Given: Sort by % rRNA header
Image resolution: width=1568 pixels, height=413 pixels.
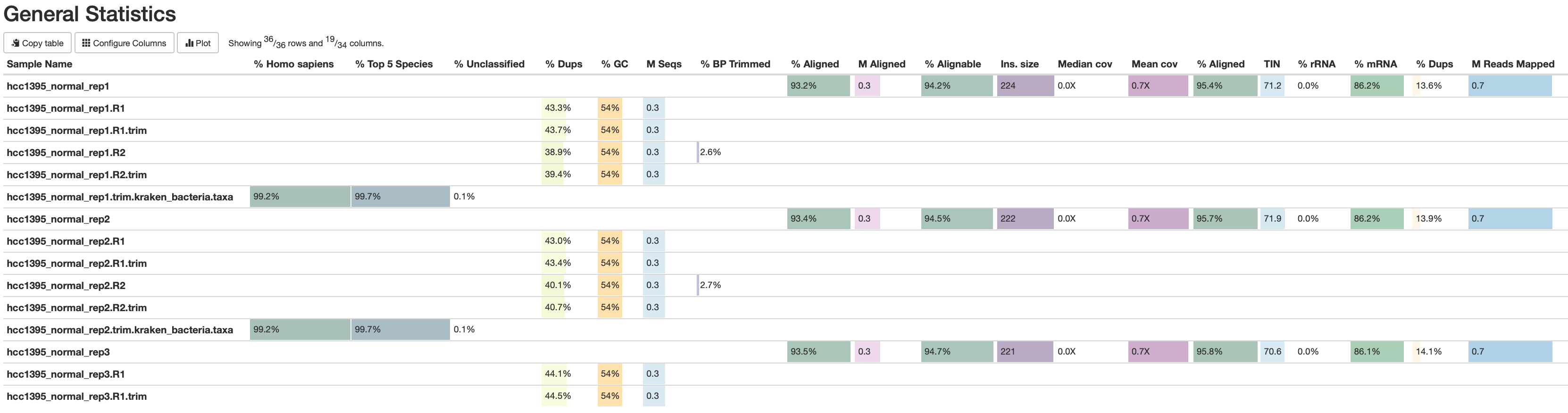Looking at the screenshot, I should pyautogui.click(x=1317, y=64).
